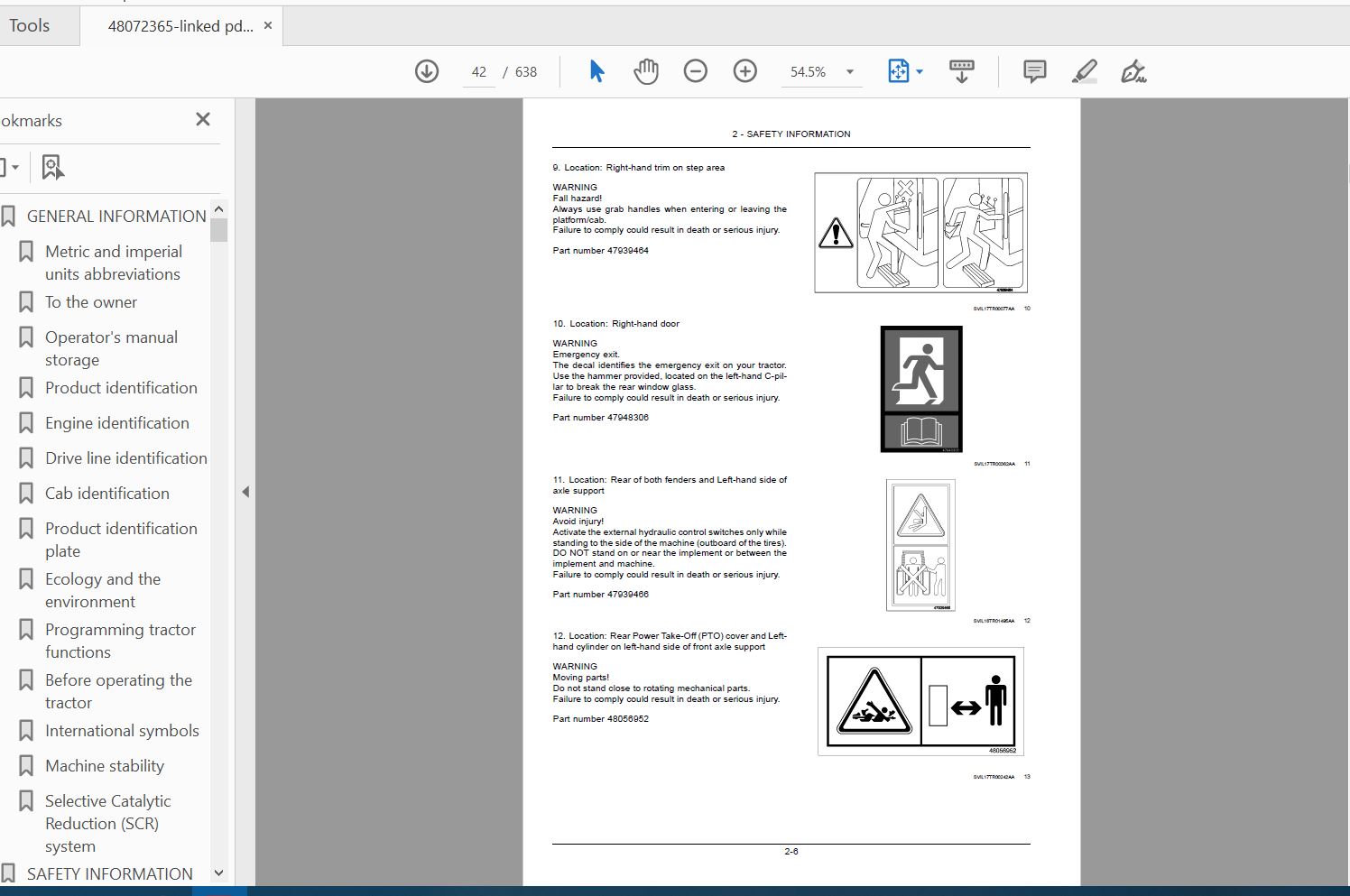Click the bookmark icon beside Machine stability

(x=26, y=766)
